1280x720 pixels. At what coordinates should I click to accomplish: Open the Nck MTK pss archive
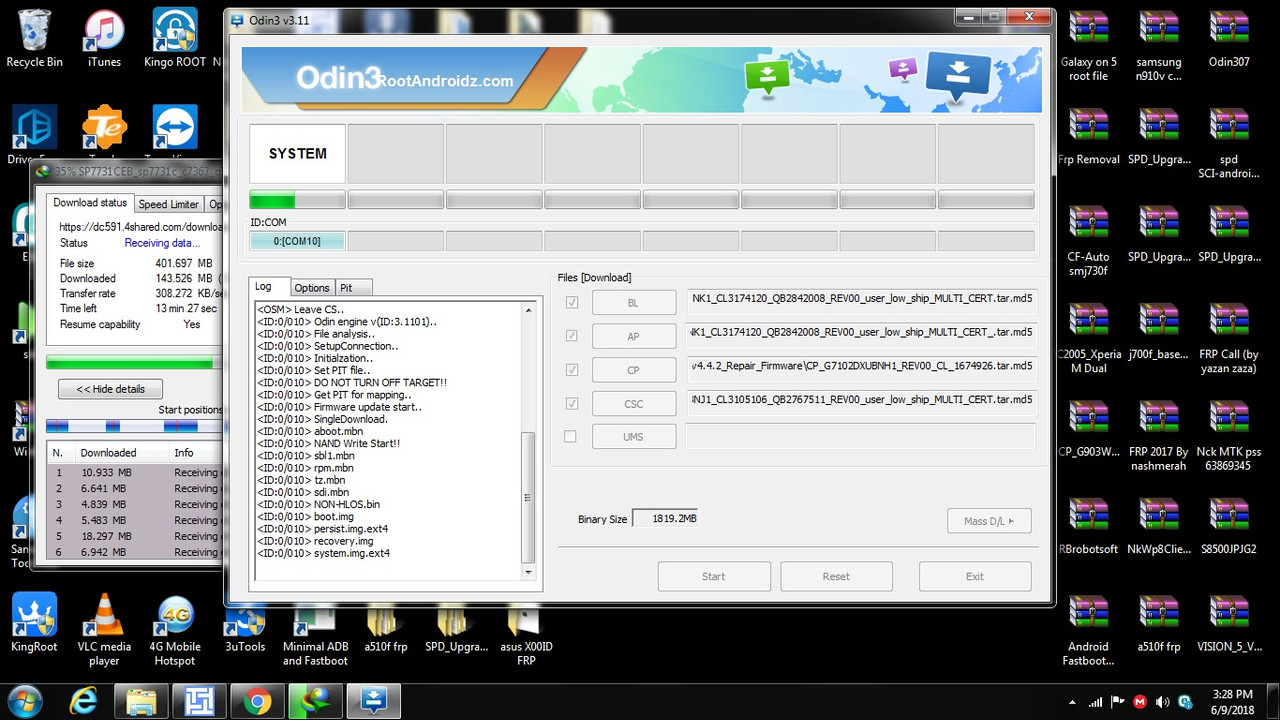click(x=1229, y=436)
